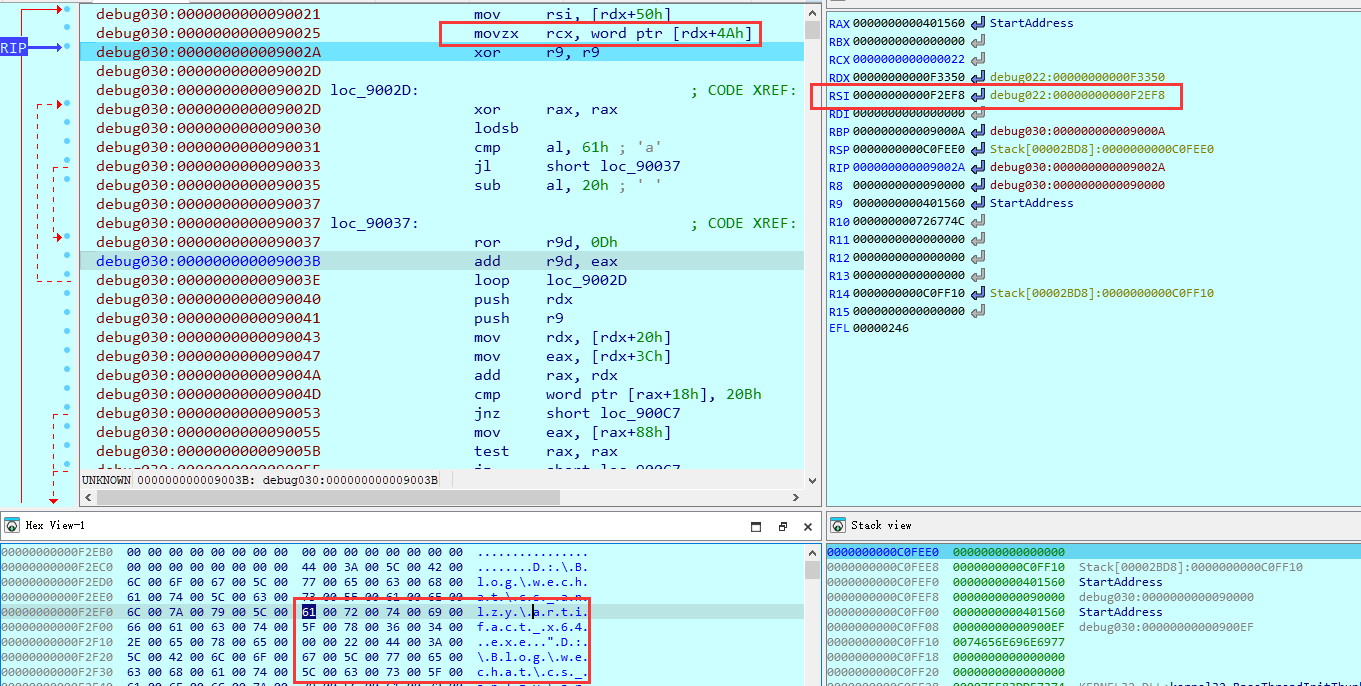
Task: Select the 'mov rsi, [rdx+50h]' instruction
Action: pos(573,15)
